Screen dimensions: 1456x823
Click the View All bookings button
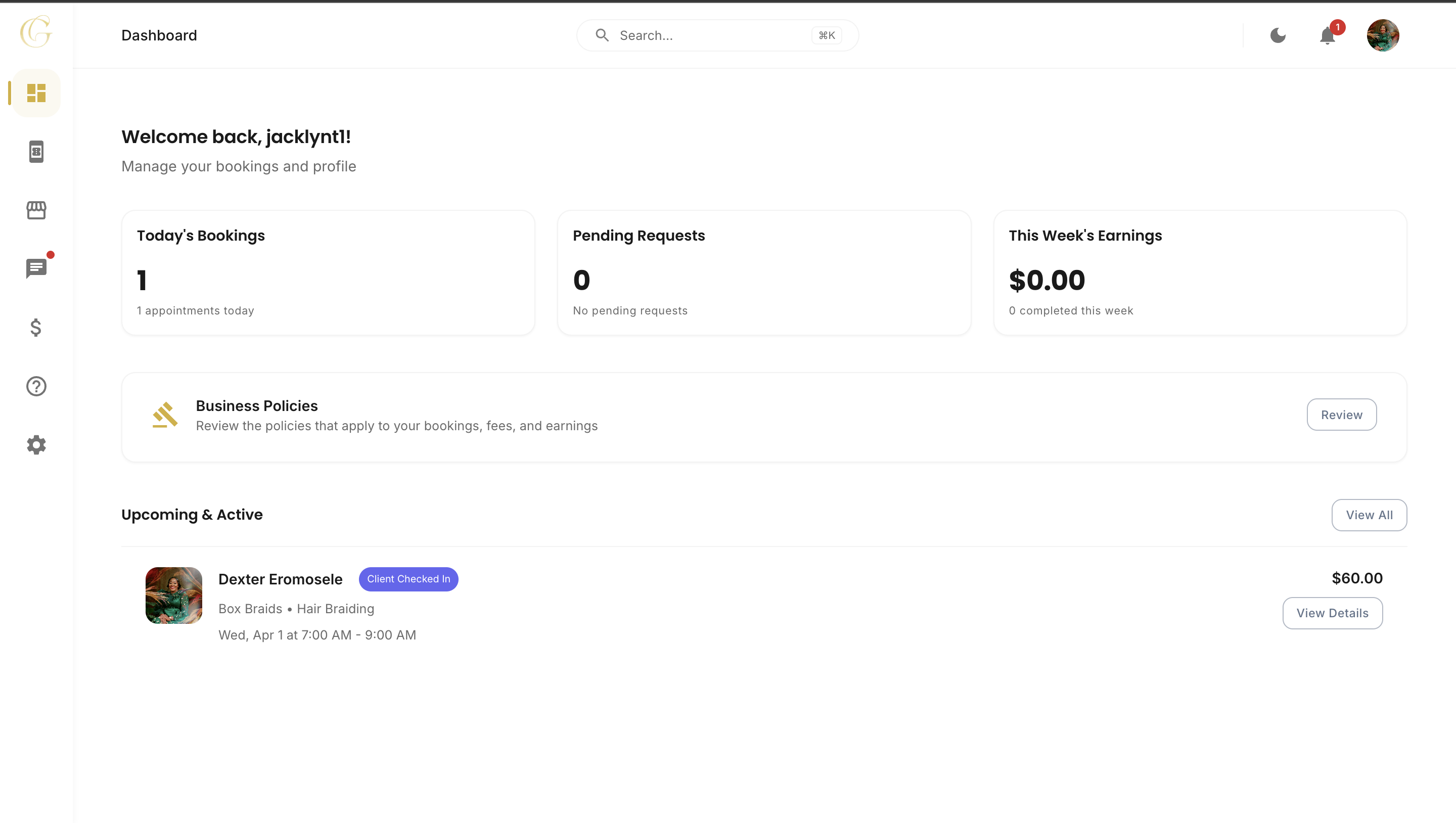[1369, 515]
